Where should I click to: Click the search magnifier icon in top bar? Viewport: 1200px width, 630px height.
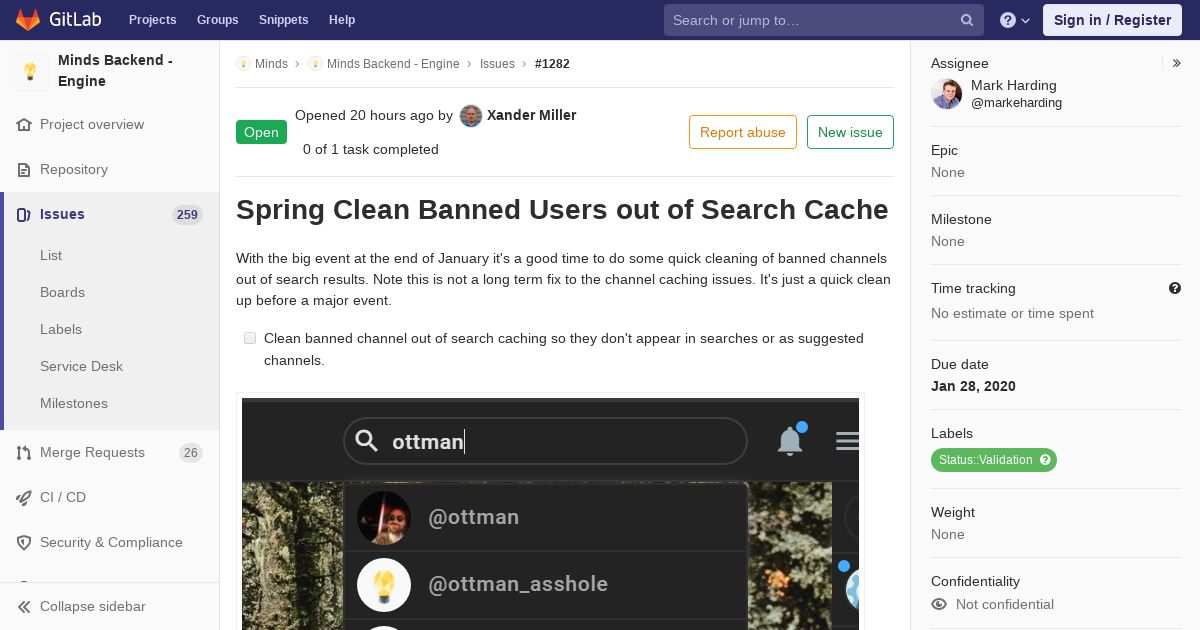click(x=967, y=20)
